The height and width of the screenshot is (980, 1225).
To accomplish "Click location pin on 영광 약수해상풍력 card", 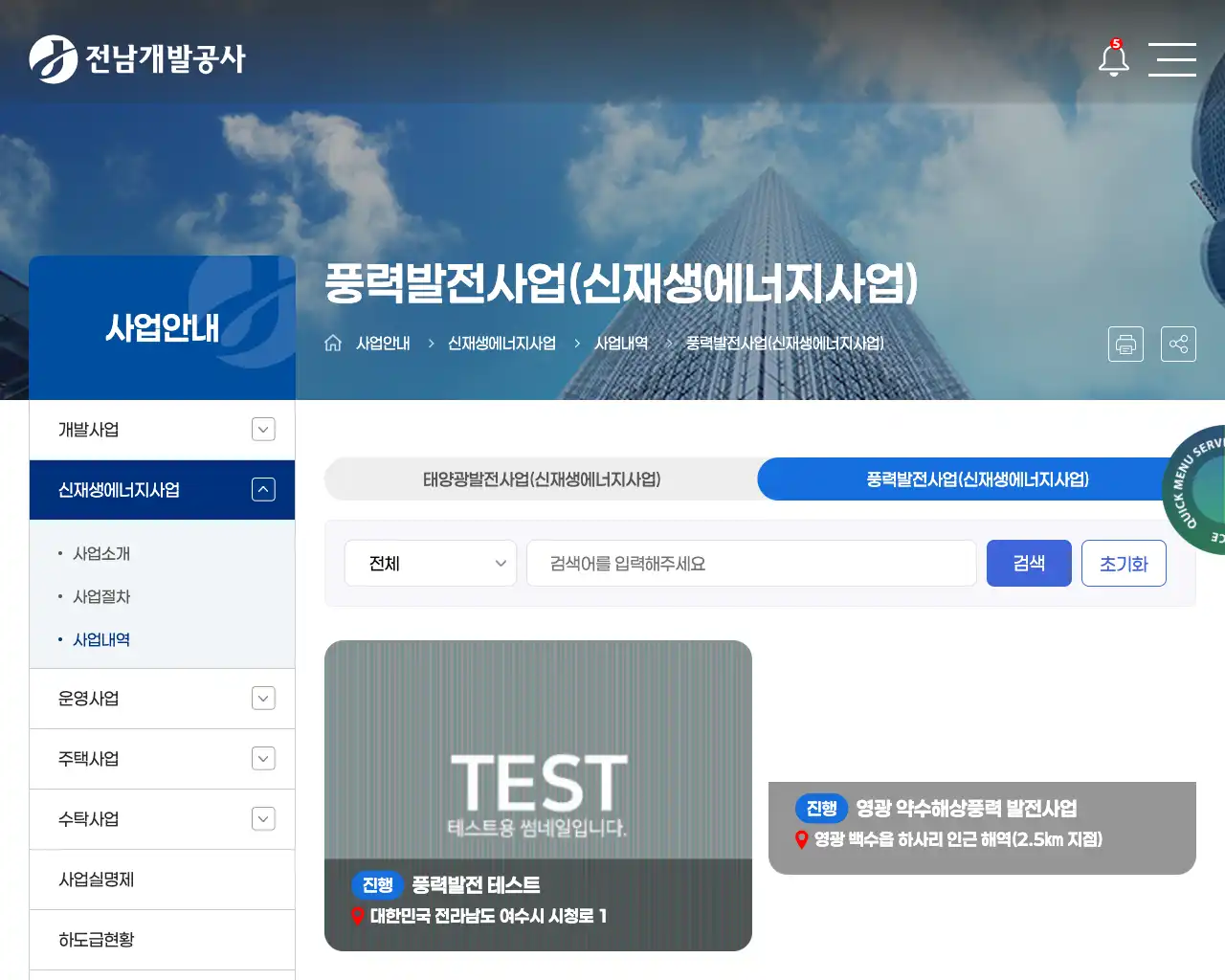I will coord(802,839).
